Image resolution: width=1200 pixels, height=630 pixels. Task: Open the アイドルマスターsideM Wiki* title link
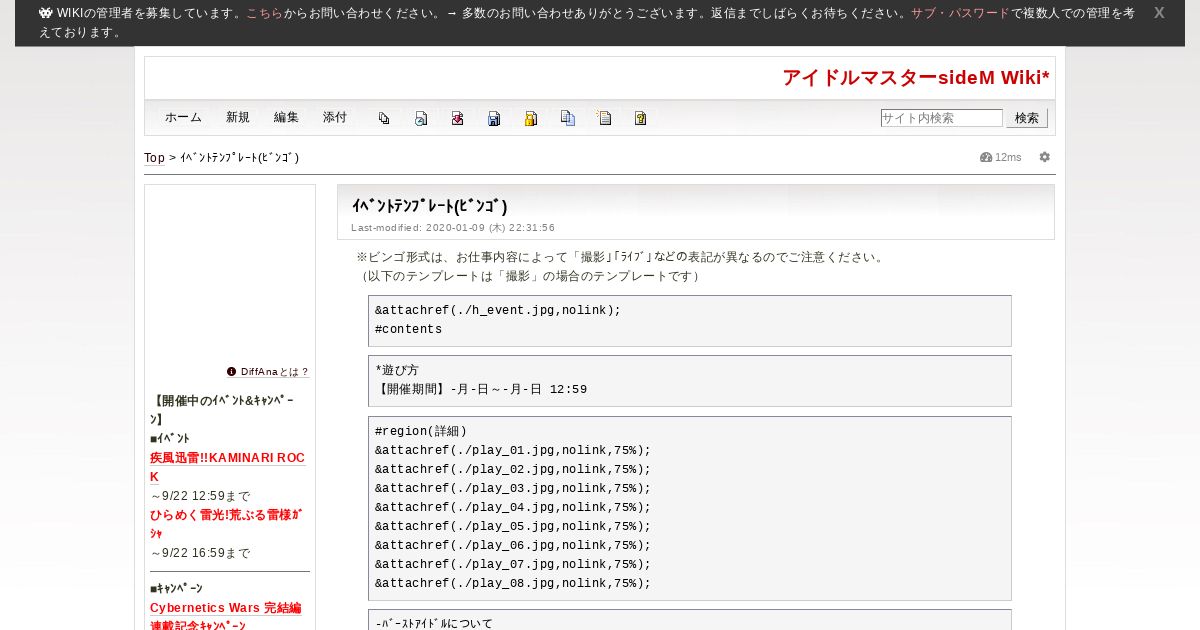pos(916,78)
